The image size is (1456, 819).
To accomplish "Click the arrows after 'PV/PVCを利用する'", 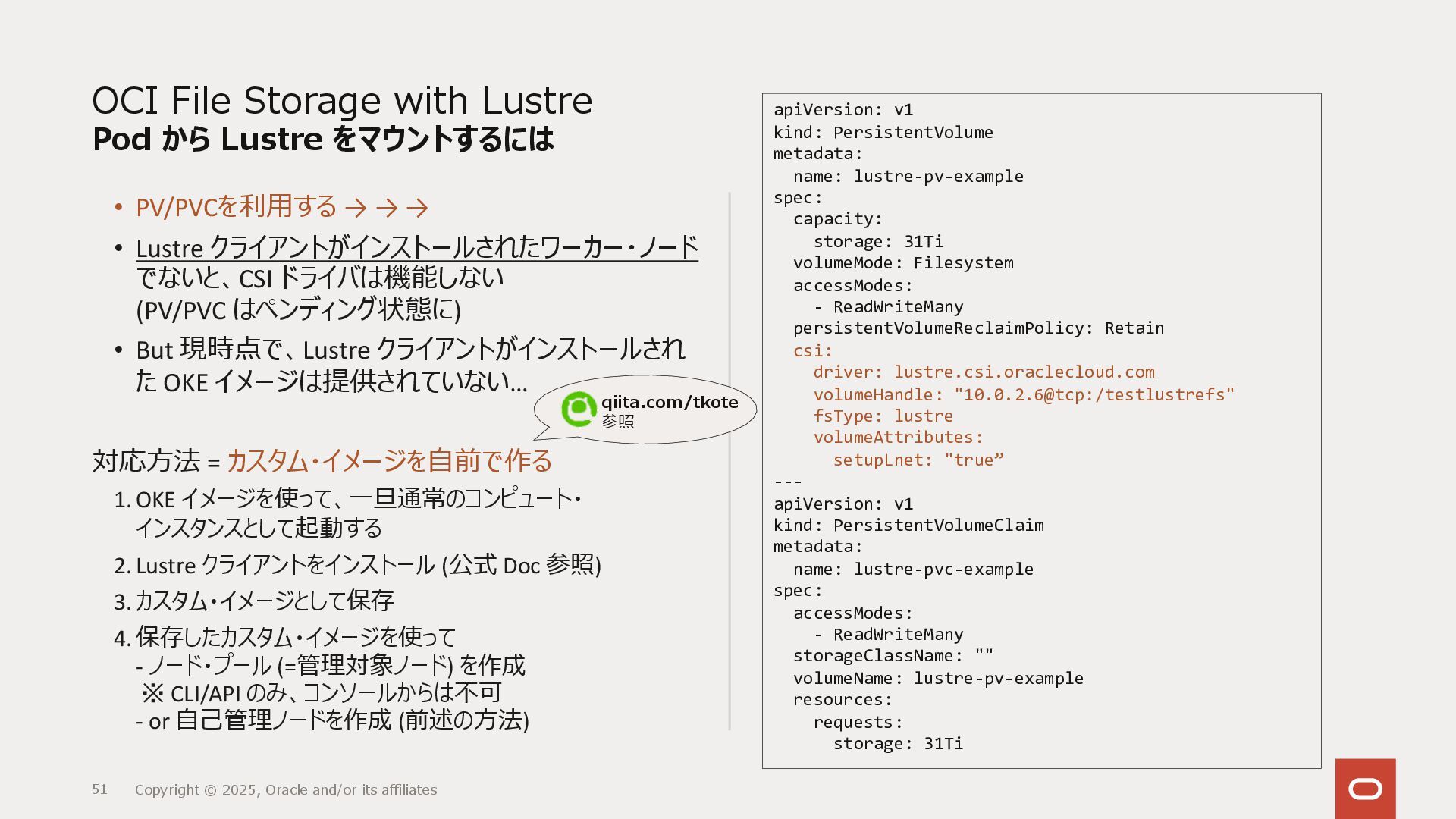I will point(386,207).
